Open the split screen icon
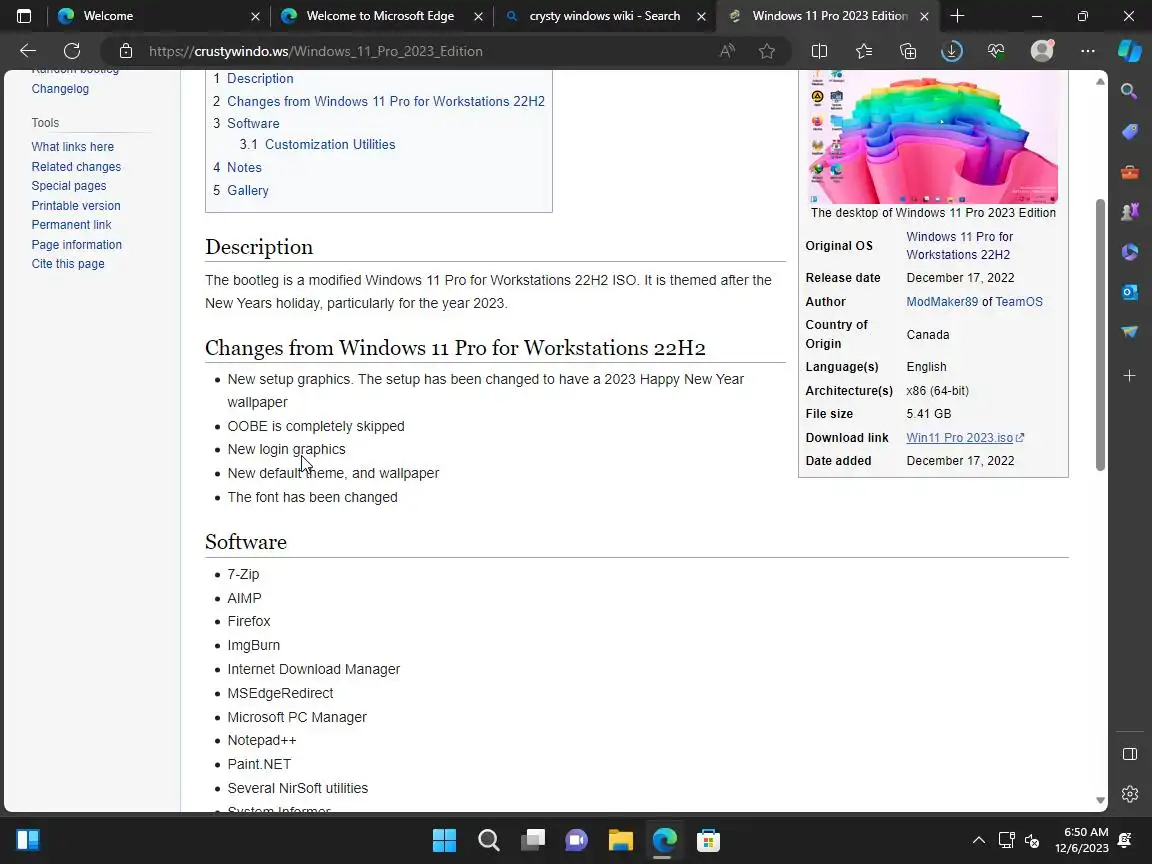The image size is (1152, 864). tap(819, 51)
